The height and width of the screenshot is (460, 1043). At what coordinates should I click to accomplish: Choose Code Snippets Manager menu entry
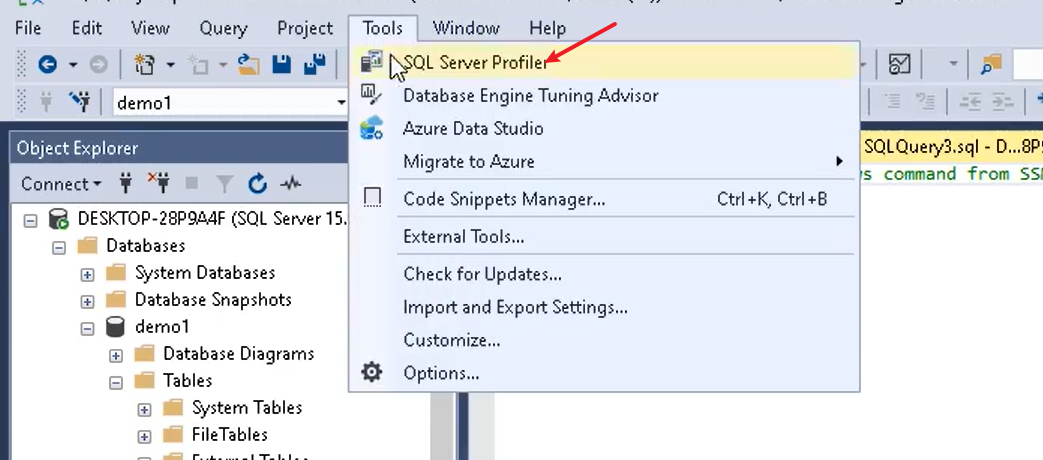click(605, 199)
